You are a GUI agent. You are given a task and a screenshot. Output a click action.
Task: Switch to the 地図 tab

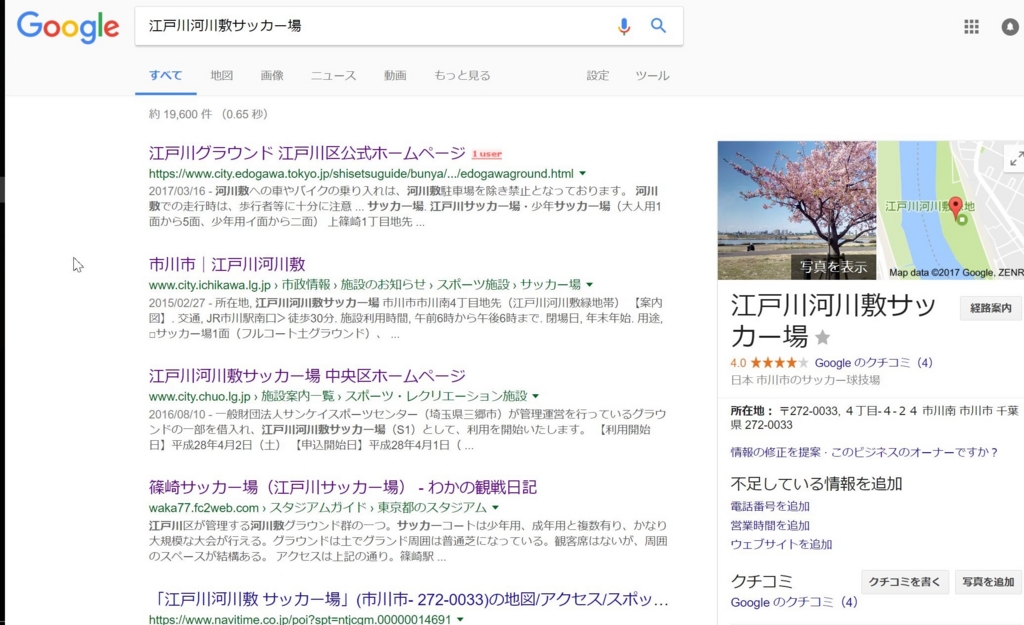point(221,75)
